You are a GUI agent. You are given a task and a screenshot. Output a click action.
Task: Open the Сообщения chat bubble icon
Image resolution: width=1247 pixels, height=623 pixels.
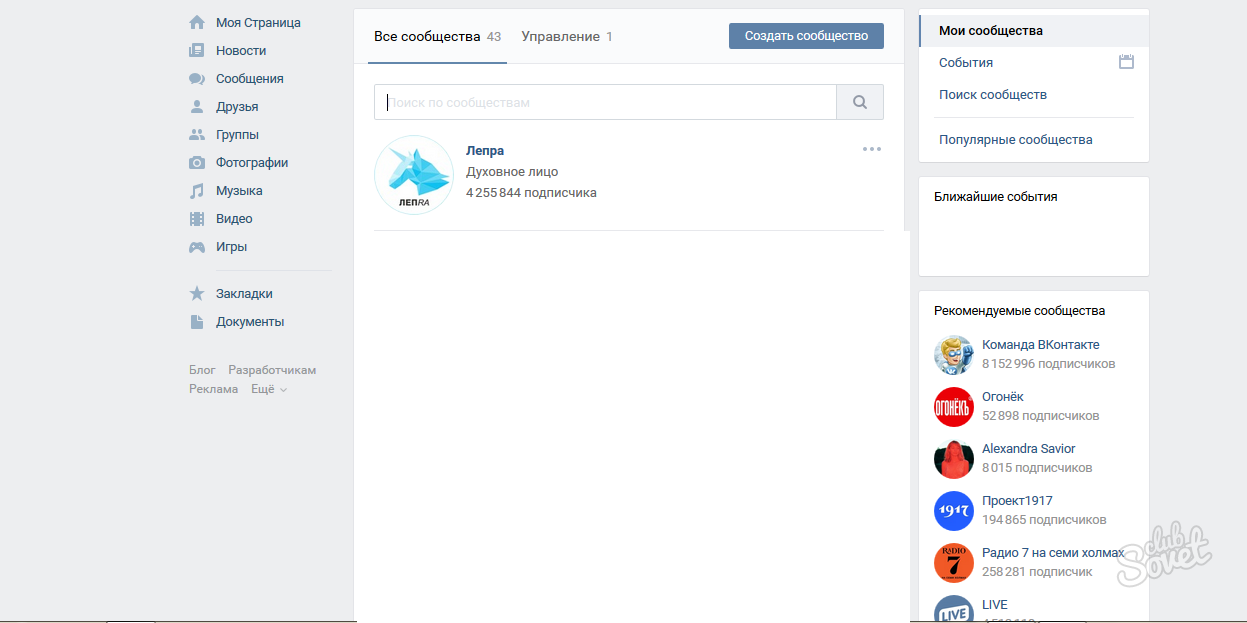[197, 78]
